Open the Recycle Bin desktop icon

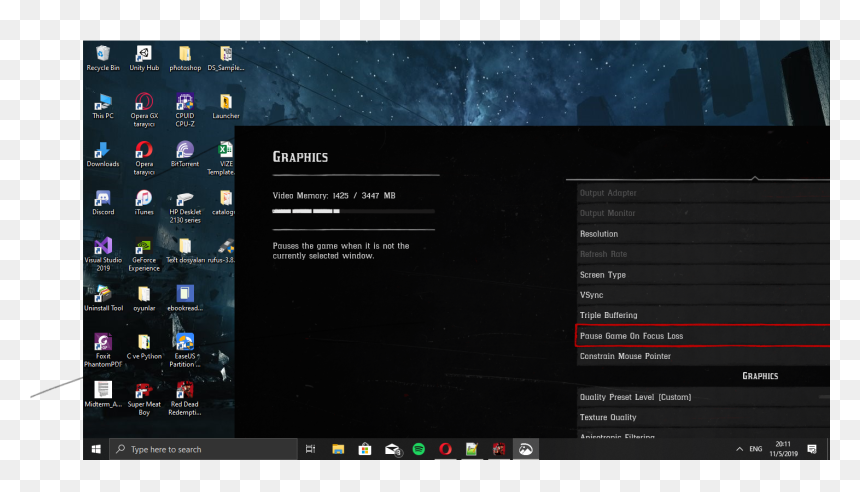pos(103,58)
